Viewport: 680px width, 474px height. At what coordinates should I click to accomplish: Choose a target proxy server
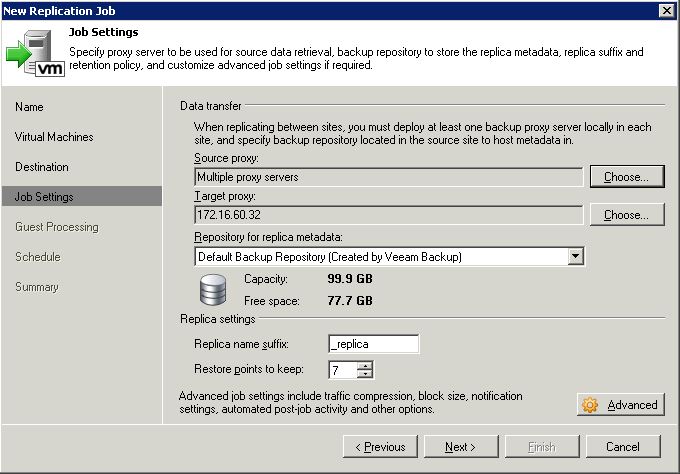(x=627, y=215)
